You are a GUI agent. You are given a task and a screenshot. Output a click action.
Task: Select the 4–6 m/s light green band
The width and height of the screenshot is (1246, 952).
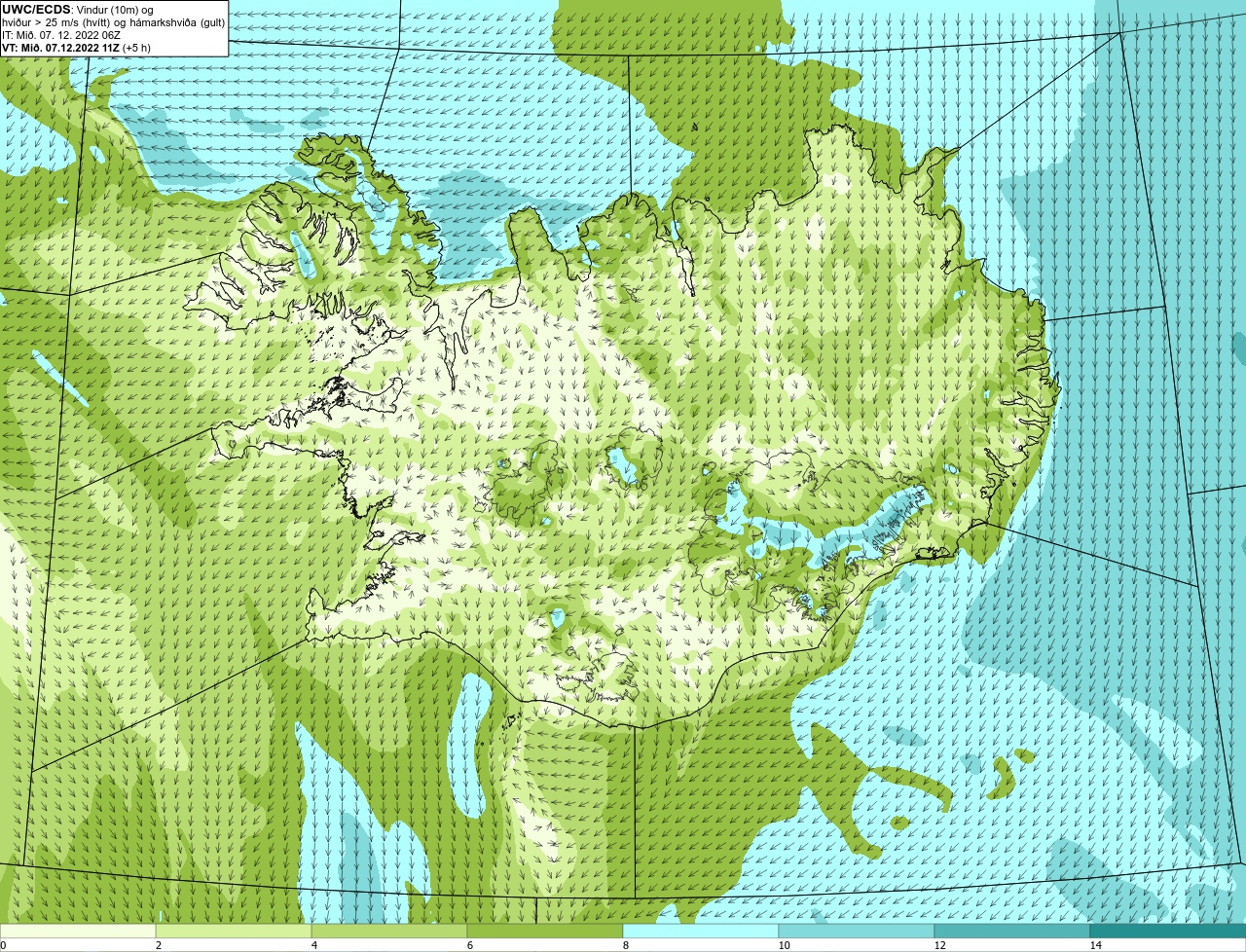389,931
